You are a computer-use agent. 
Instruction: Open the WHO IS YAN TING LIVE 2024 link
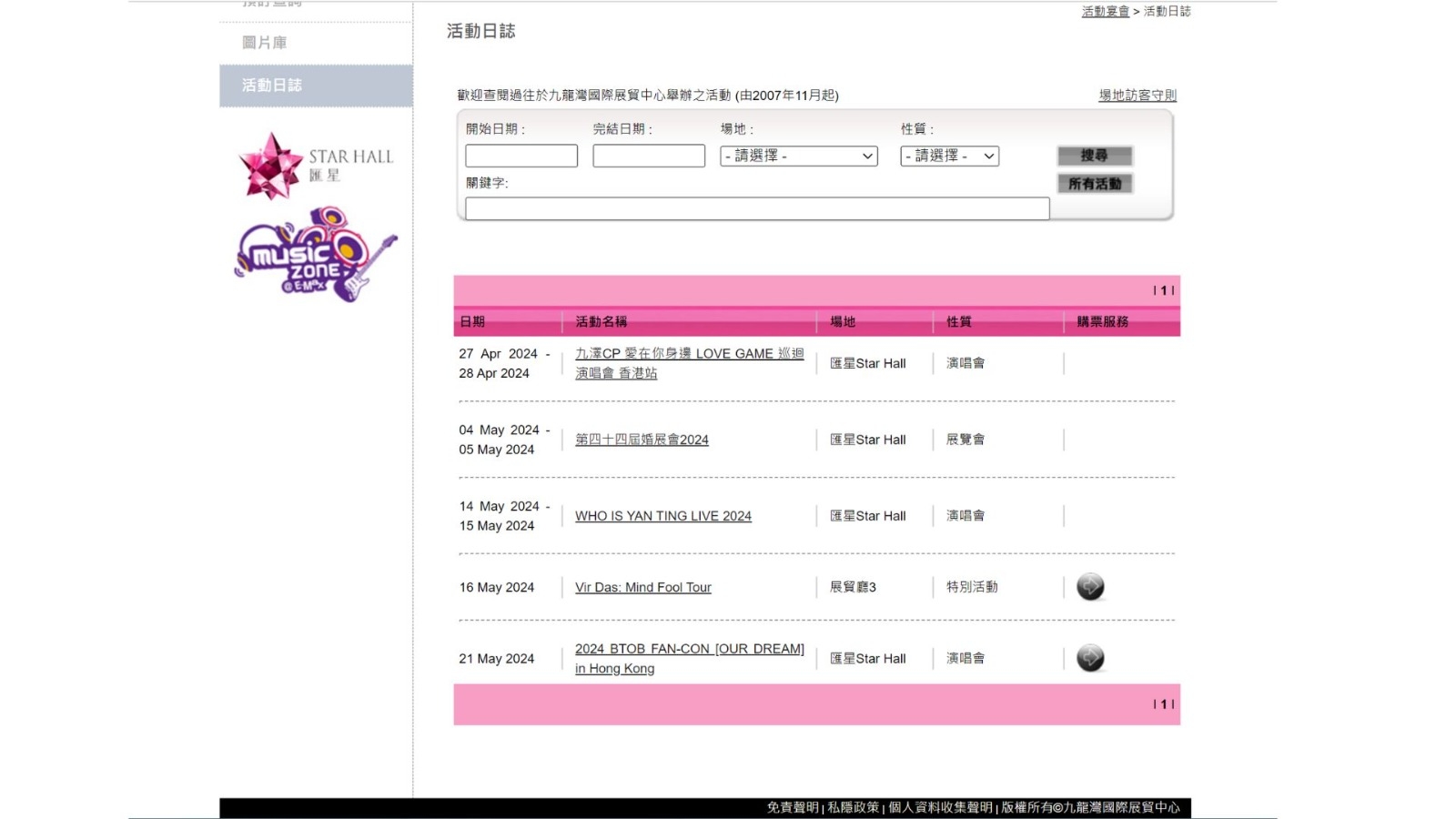663,516
